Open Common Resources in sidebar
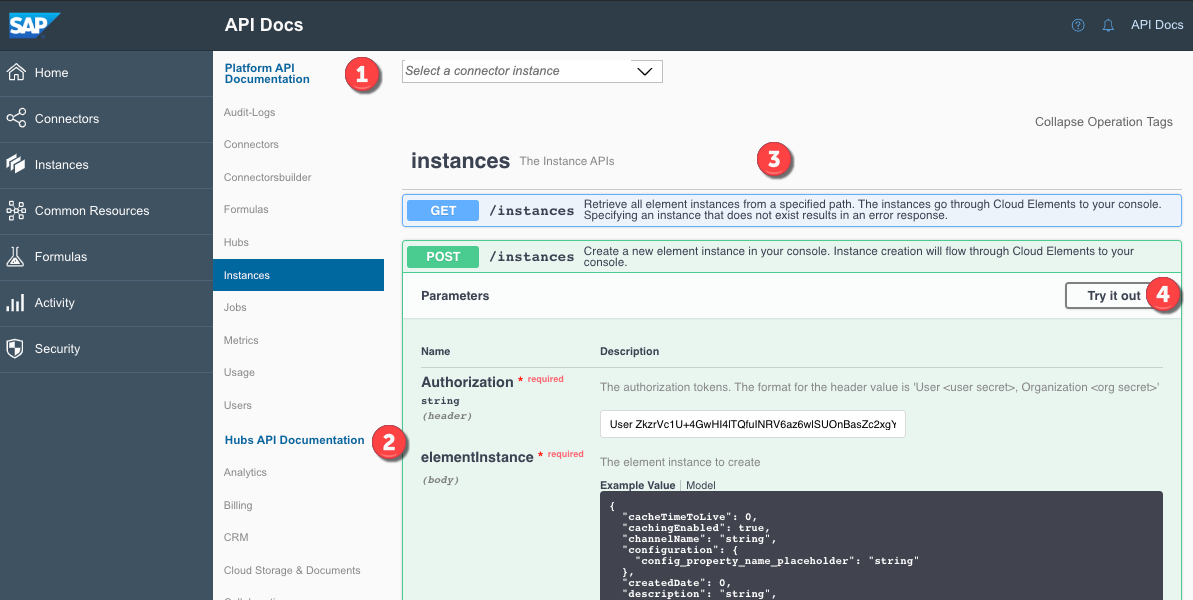1193x600 pixels. click(x=107, y=211)
